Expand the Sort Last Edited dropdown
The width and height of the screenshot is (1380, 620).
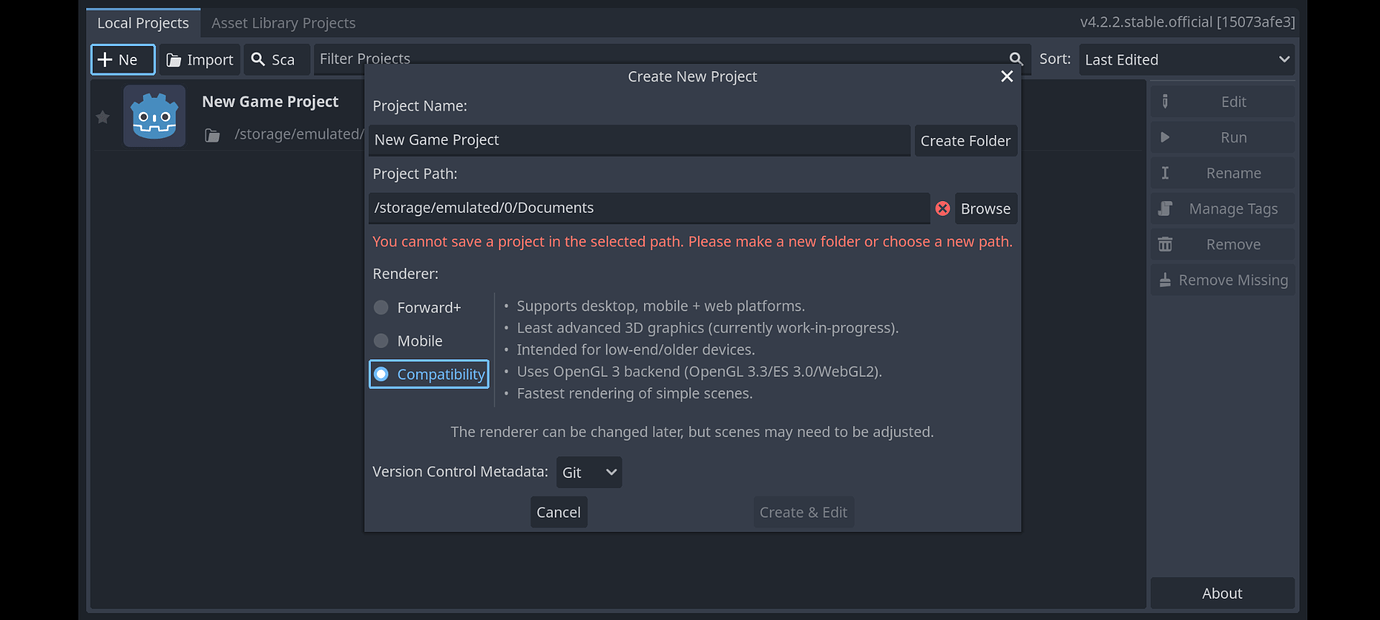click(x=1186, y=60)
